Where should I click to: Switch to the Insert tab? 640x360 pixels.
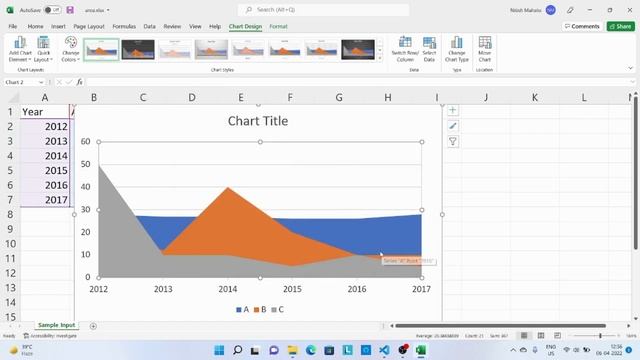click(58, 26)
